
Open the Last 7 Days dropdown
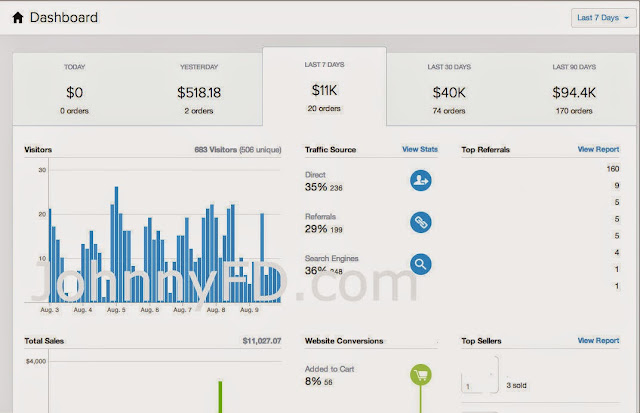(x=603, y=18)
